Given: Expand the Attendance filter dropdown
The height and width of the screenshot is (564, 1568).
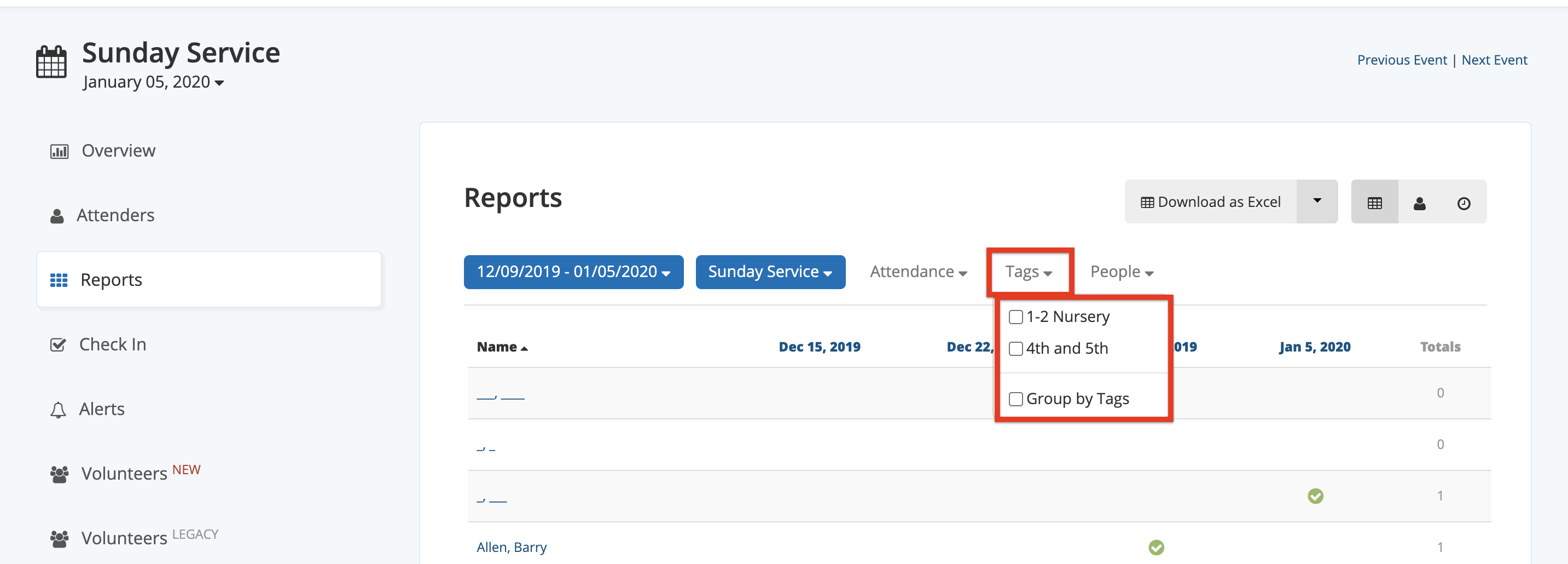Looking at the screenshot, I should (918, 272).
